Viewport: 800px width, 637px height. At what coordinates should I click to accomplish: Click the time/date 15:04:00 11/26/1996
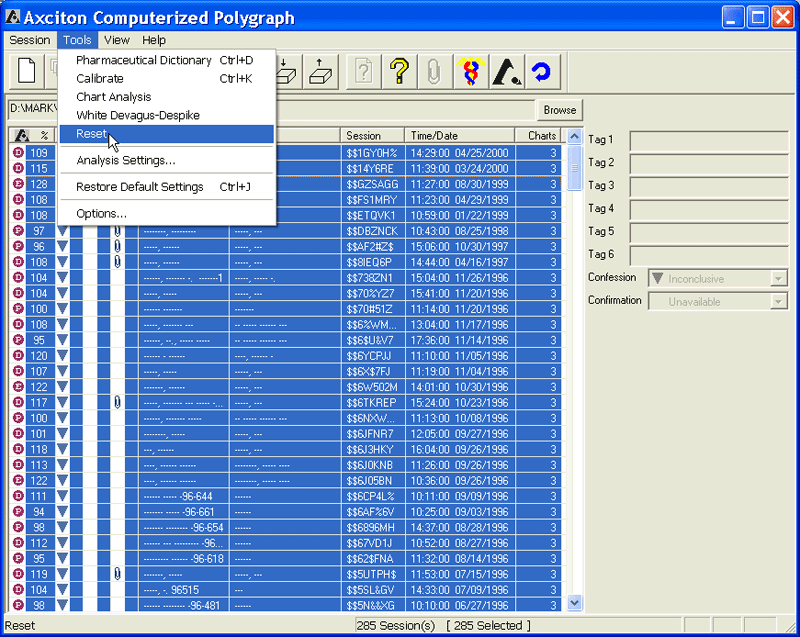(460, 278)
